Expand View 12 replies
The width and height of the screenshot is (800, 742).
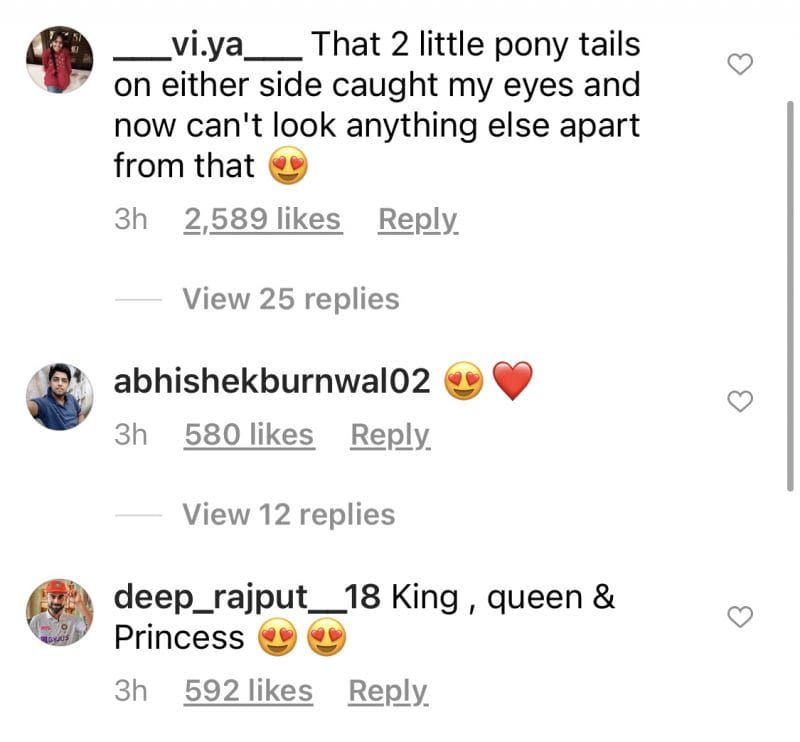pos(288,515)
